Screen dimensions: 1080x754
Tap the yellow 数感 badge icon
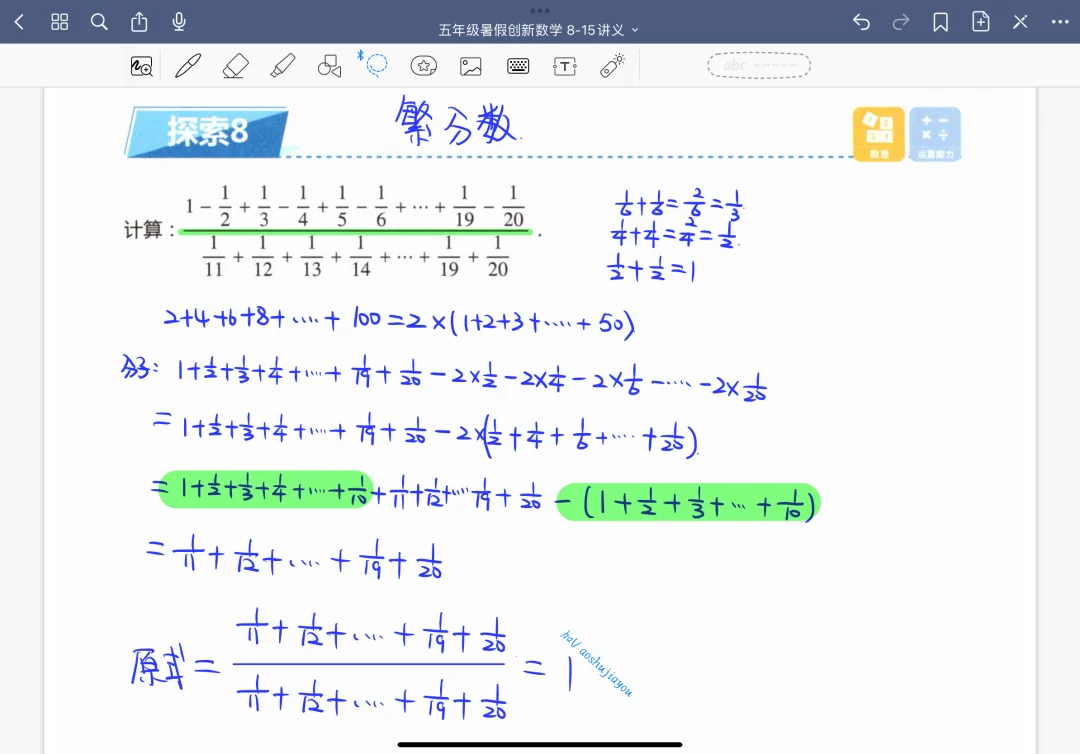879,134
